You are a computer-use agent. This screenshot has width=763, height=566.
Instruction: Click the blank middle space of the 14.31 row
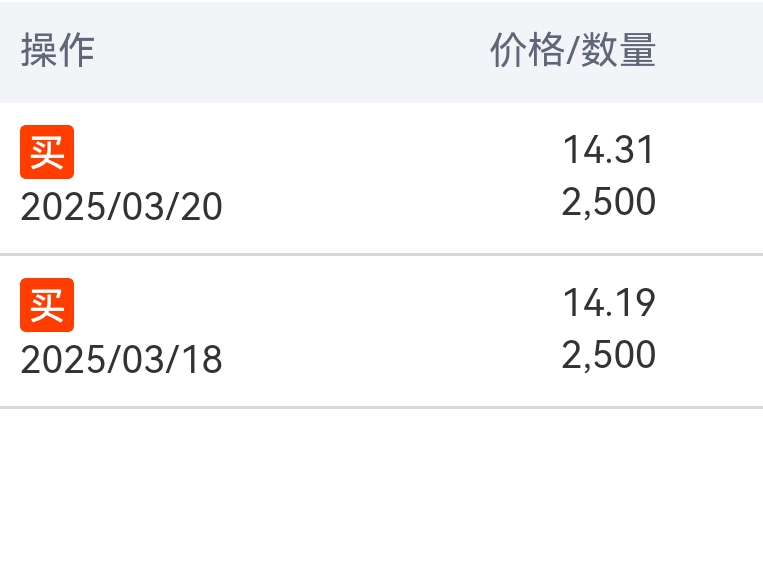click(x=389, y=178)
